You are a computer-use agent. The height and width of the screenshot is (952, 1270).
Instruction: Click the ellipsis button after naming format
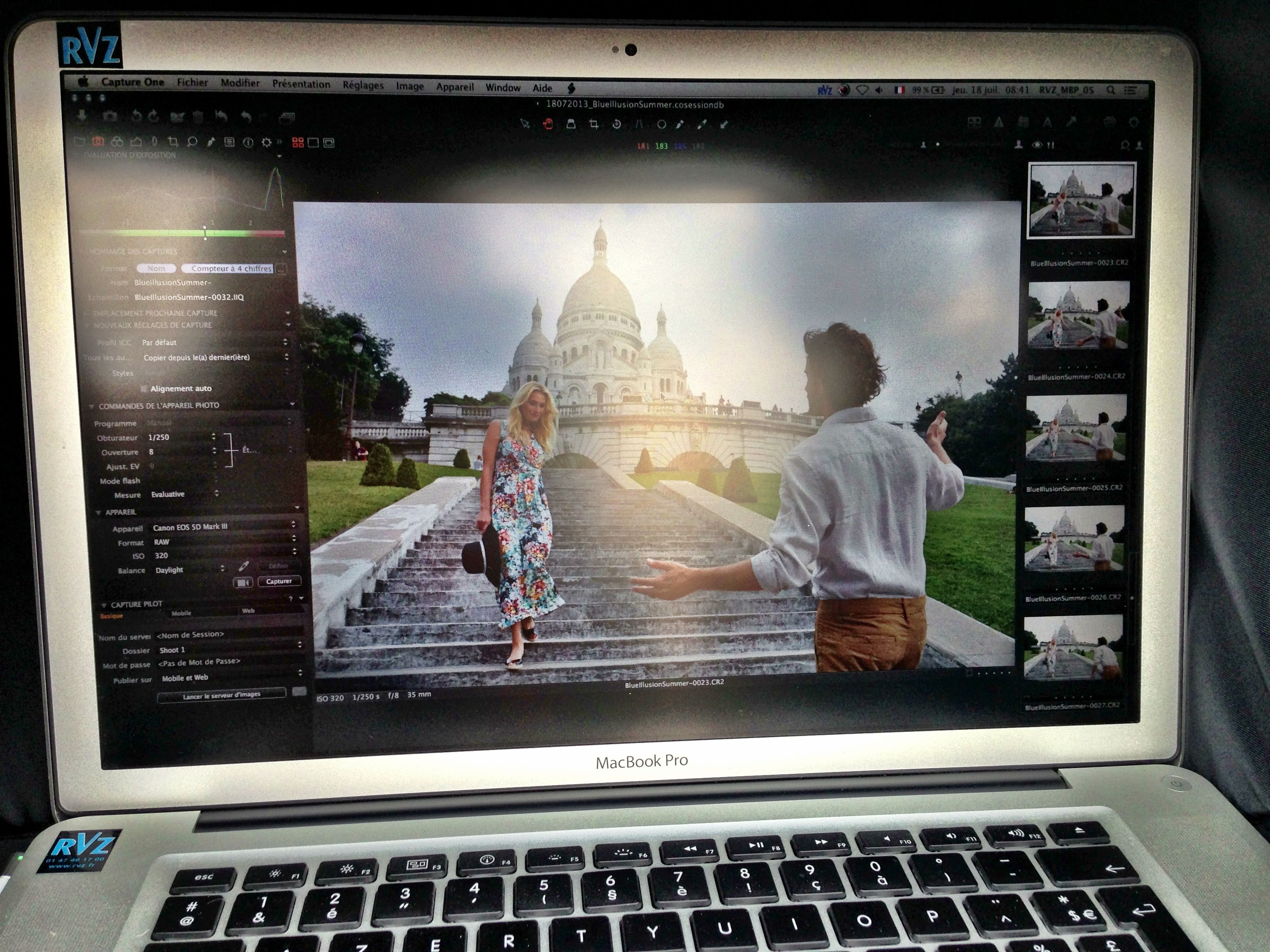tap(281, 269)
